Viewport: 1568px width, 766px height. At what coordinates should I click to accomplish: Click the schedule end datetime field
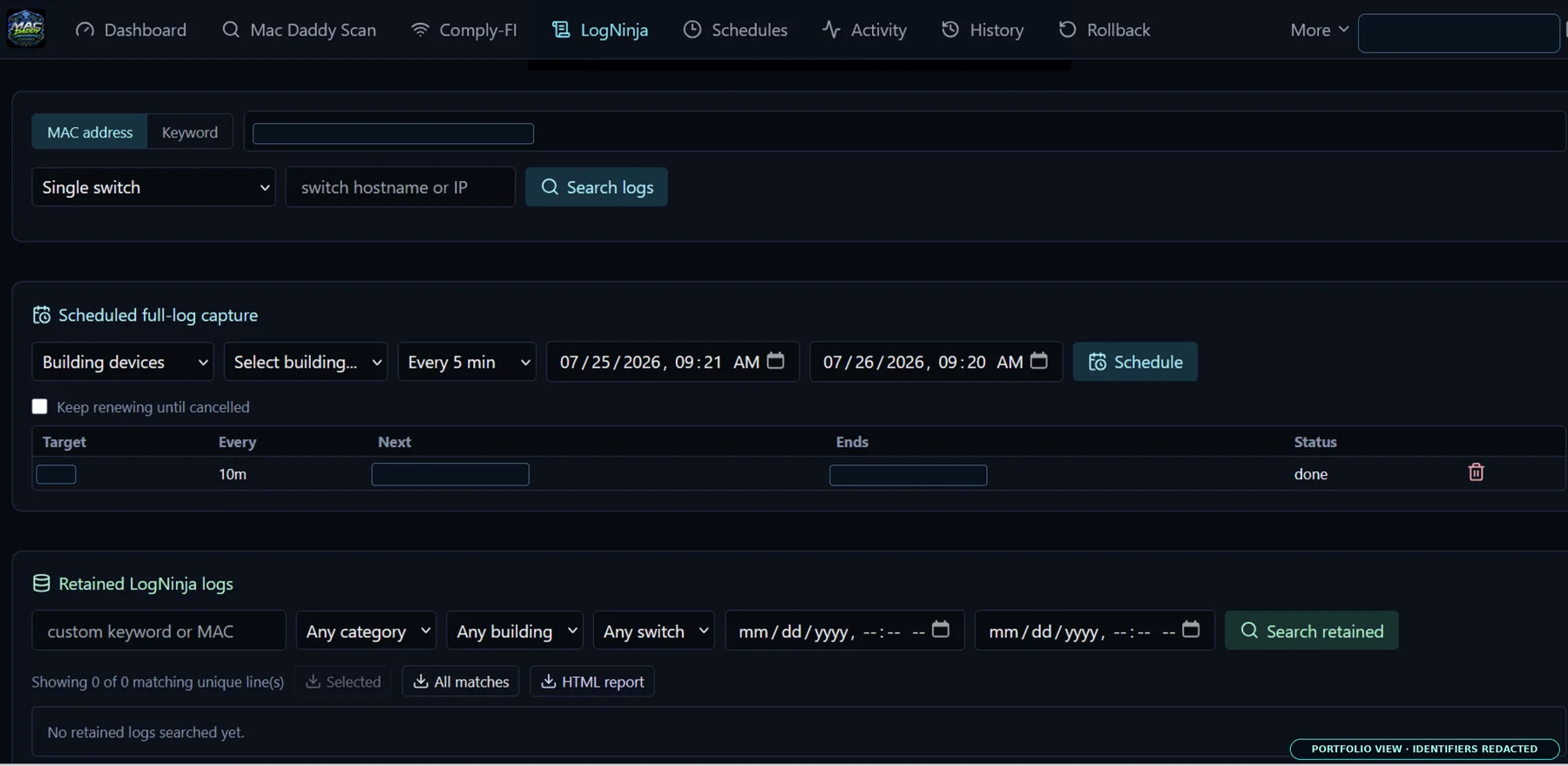pos(936,362)
